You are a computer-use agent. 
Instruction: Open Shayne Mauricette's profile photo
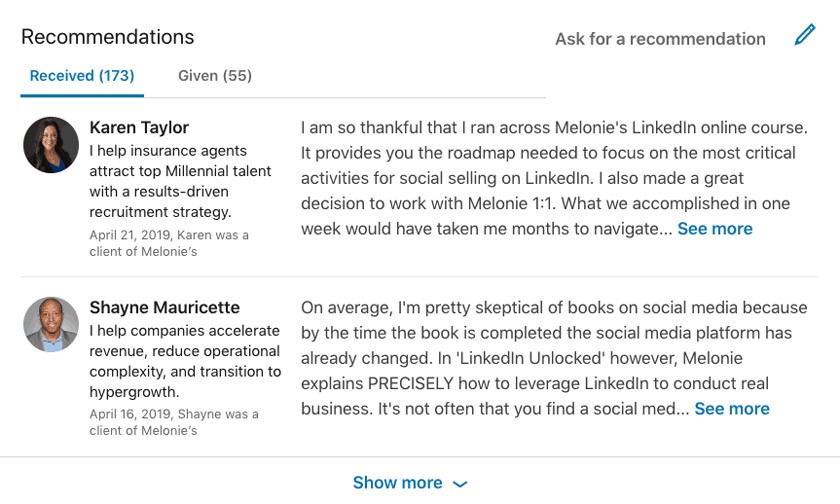click(51, 324)
